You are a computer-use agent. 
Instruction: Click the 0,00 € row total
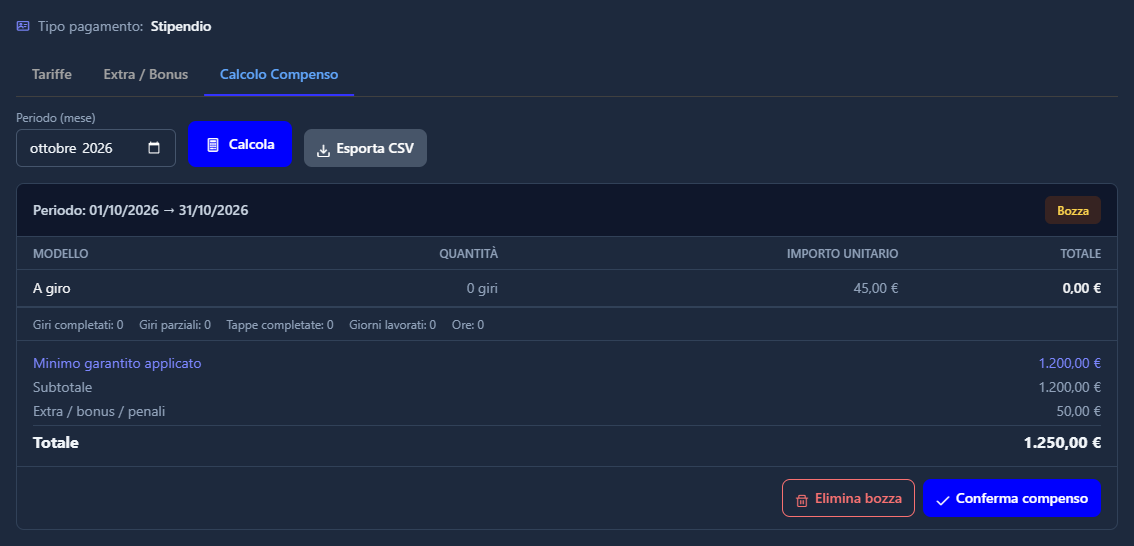click(1082, 289)
